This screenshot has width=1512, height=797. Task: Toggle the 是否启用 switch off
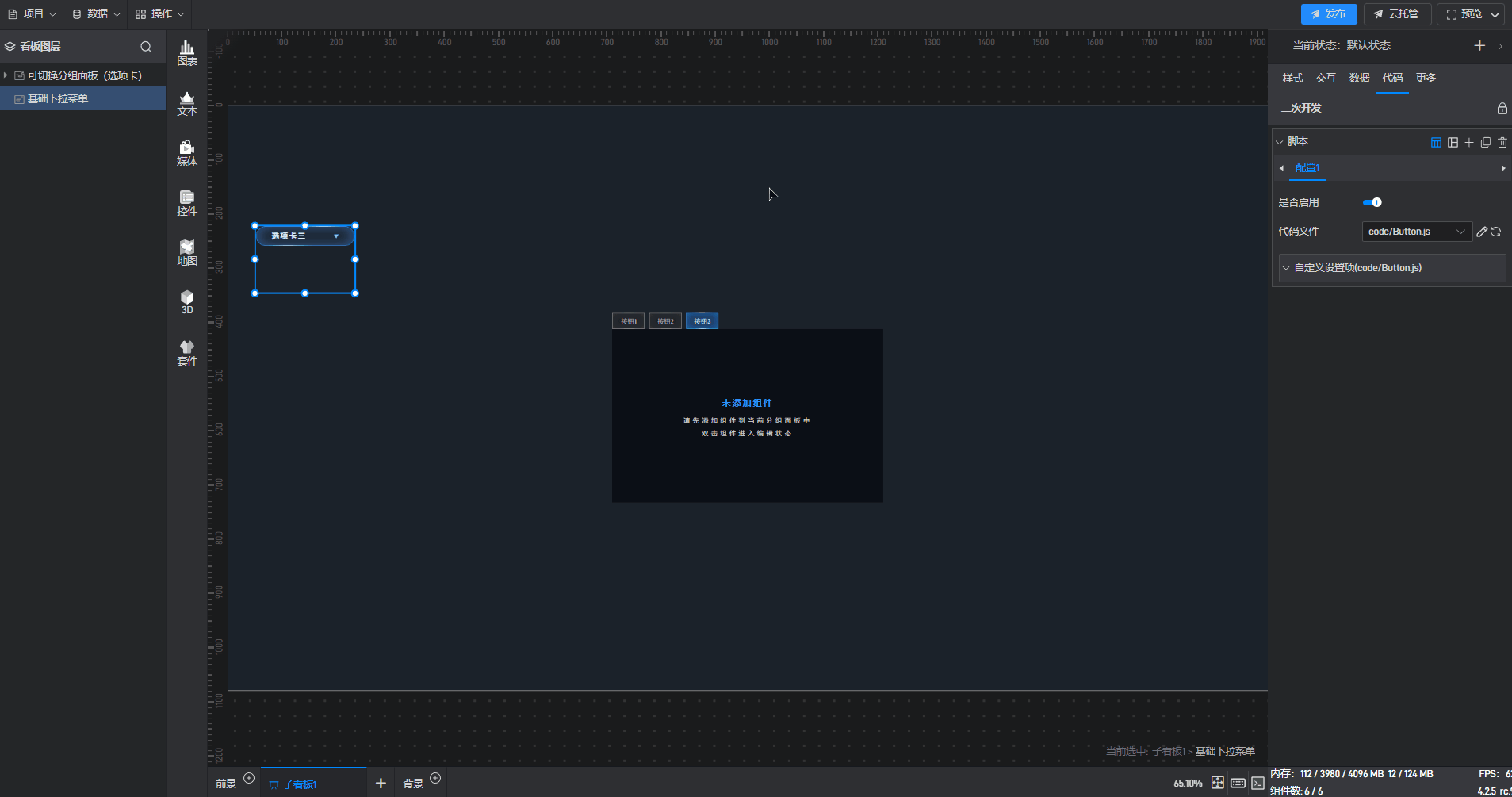tap(1372, 202)
